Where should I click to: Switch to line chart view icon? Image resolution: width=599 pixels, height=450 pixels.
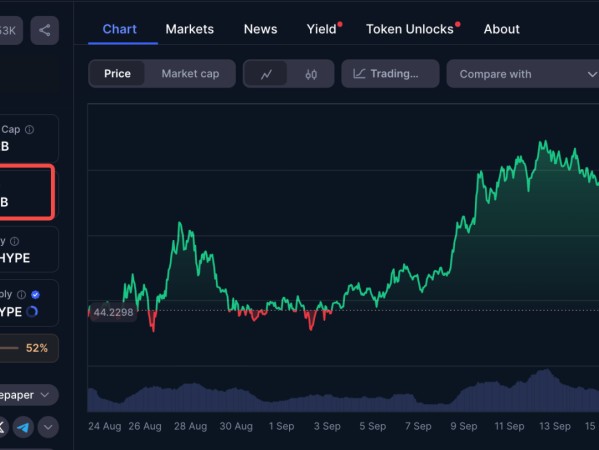(x=266, y=74)
